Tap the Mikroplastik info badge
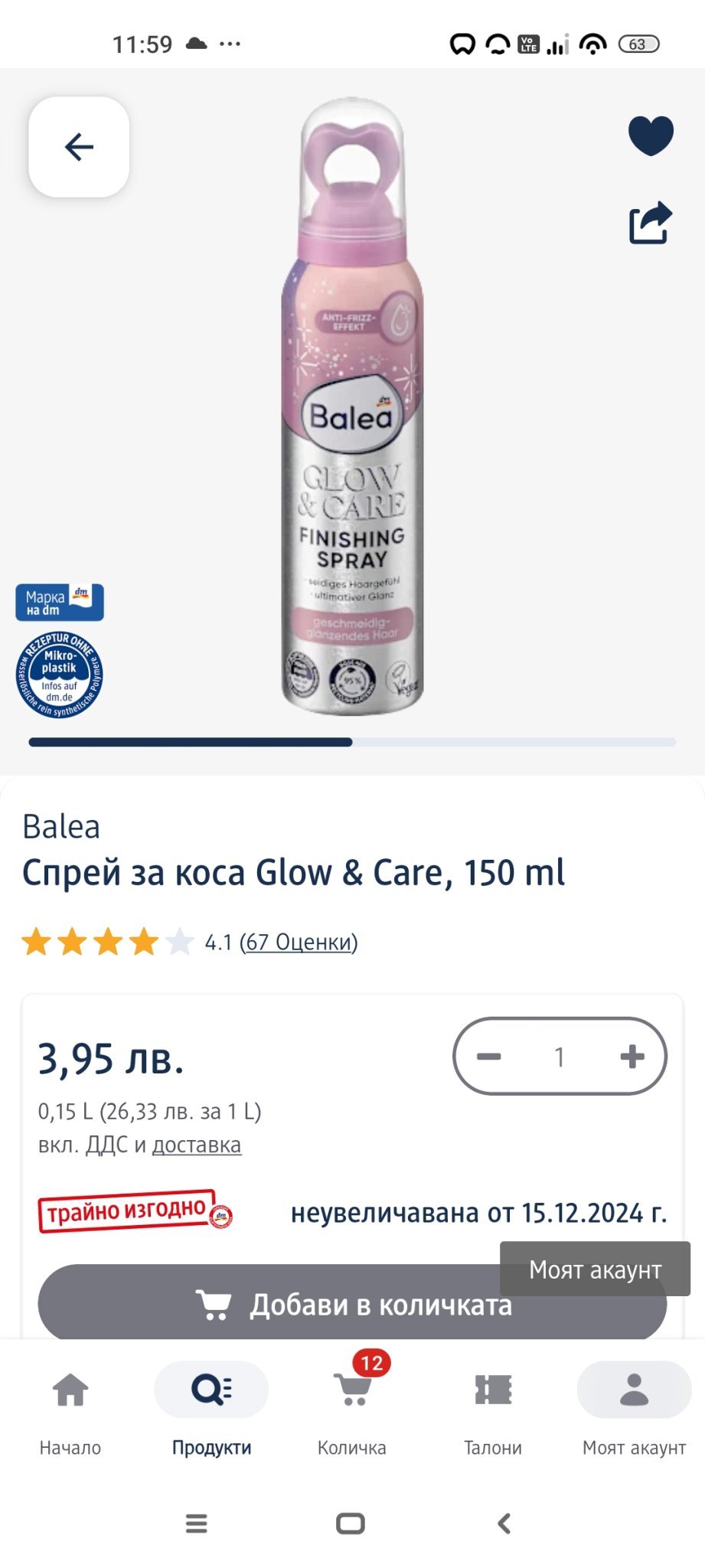Viewport: 705px width, 1568px height. (x=60, y=675)
